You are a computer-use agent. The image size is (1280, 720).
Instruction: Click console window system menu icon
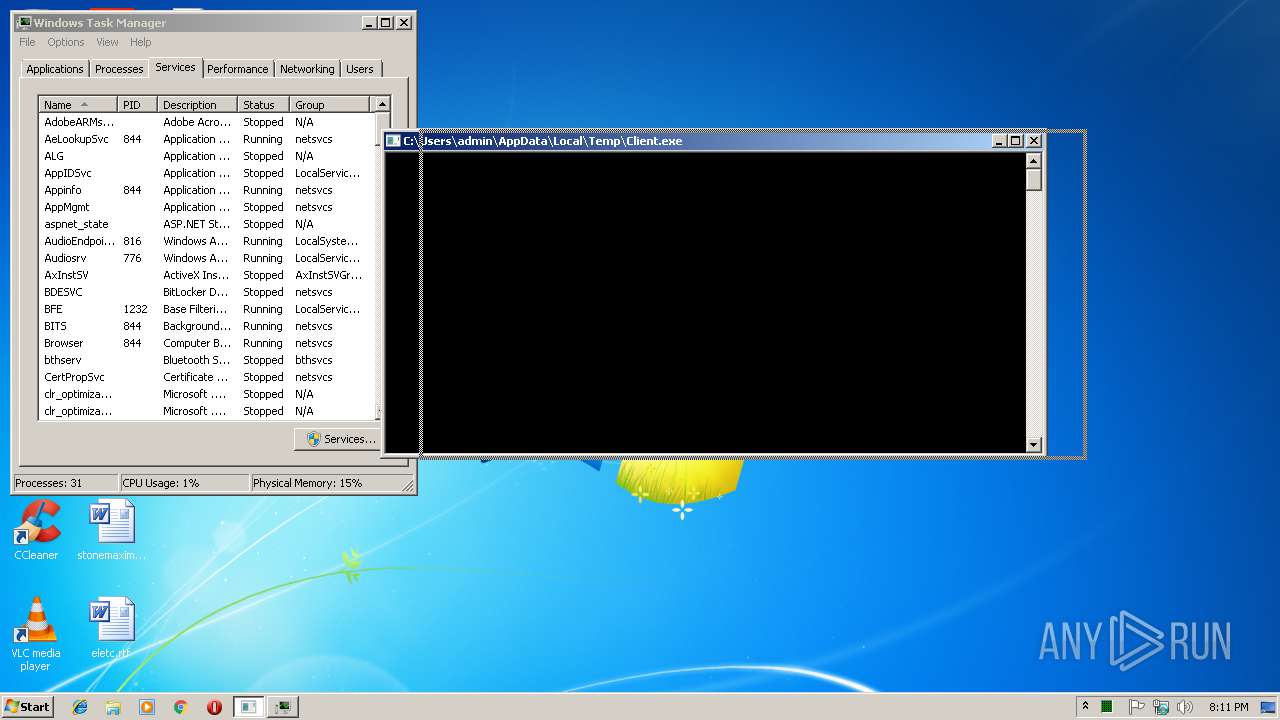pos(393,141)
